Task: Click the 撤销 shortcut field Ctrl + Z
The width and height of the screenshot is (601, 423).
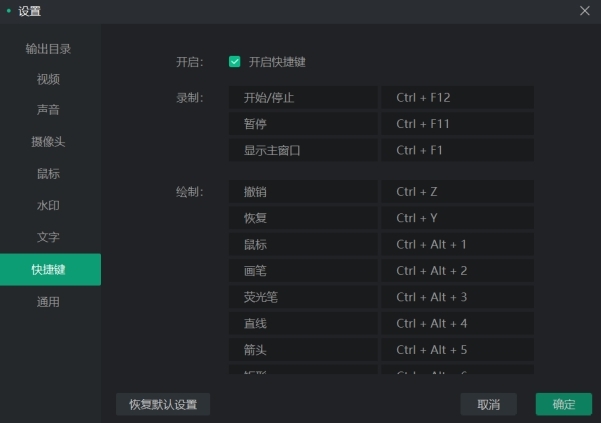Action: (x=456, y=191)
